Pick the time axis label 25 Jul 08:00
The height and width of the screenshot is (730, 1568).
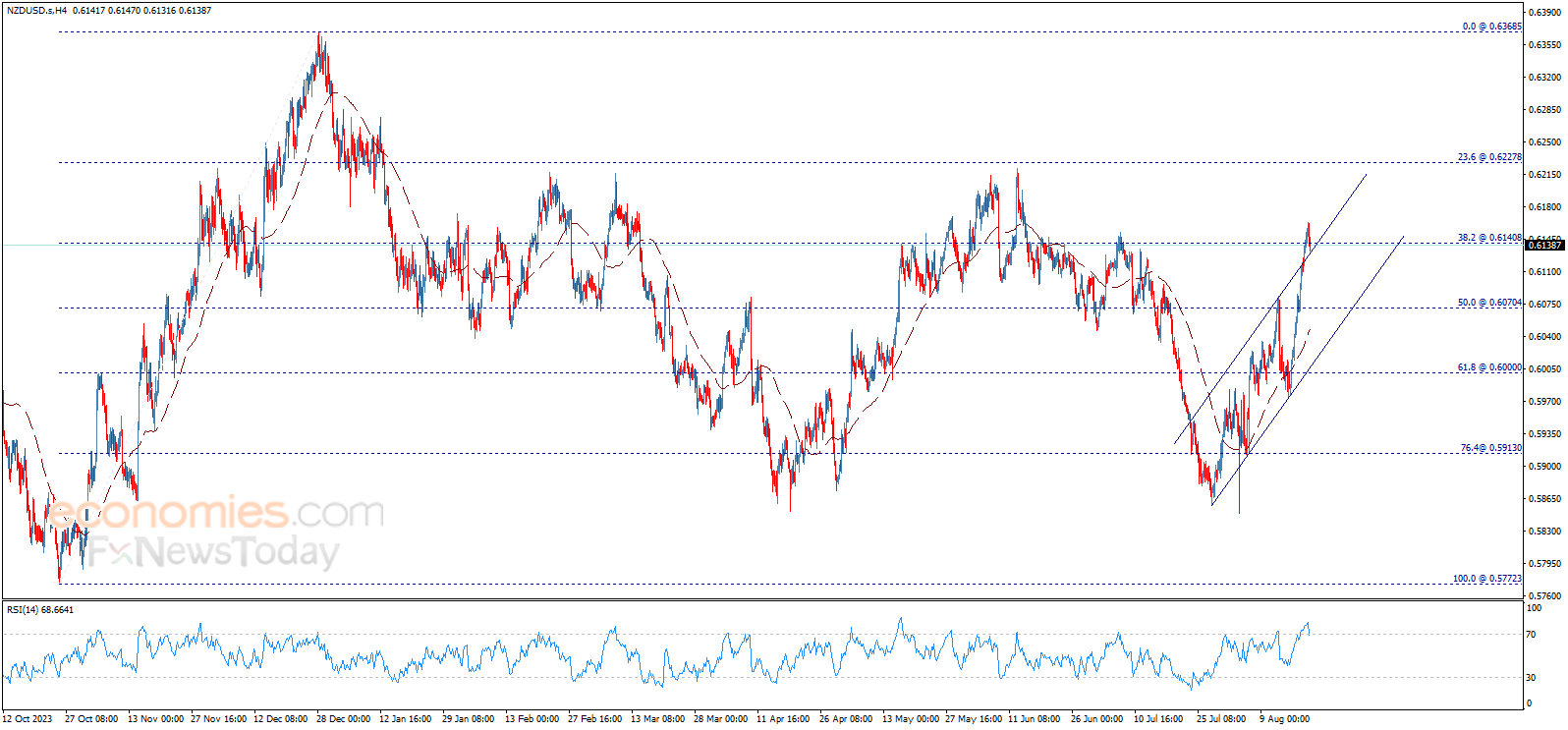coord(1222,719)
